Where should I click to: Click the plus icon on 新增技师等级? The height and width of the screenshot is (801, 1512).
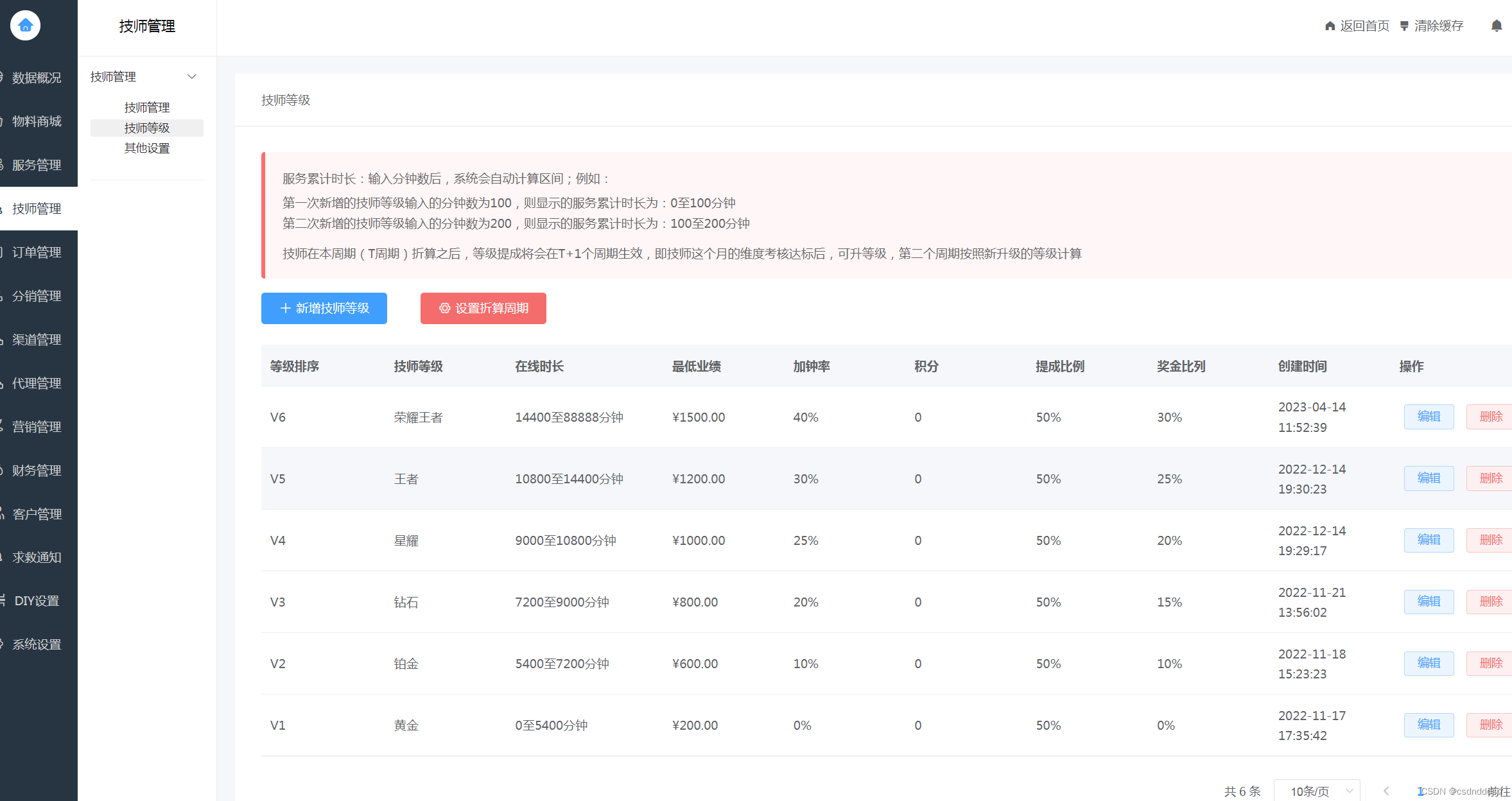286,308
